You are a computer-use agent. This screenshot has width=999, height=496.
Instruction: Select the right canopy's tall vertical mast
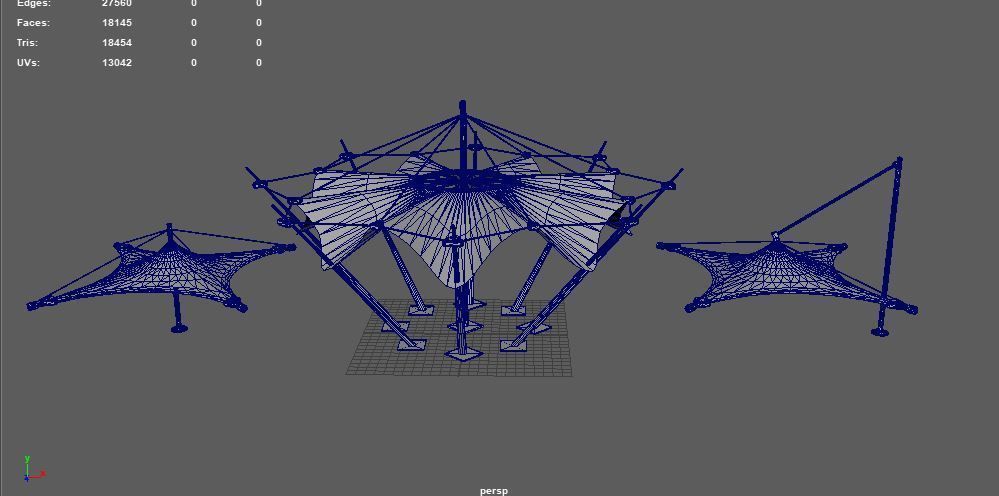pyautogui.click(x=889, y=246)
